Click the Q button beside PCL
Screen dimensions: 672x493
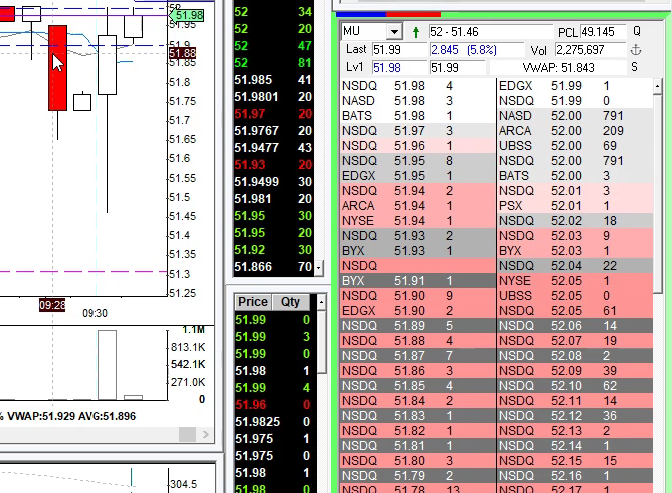point(636,32)
